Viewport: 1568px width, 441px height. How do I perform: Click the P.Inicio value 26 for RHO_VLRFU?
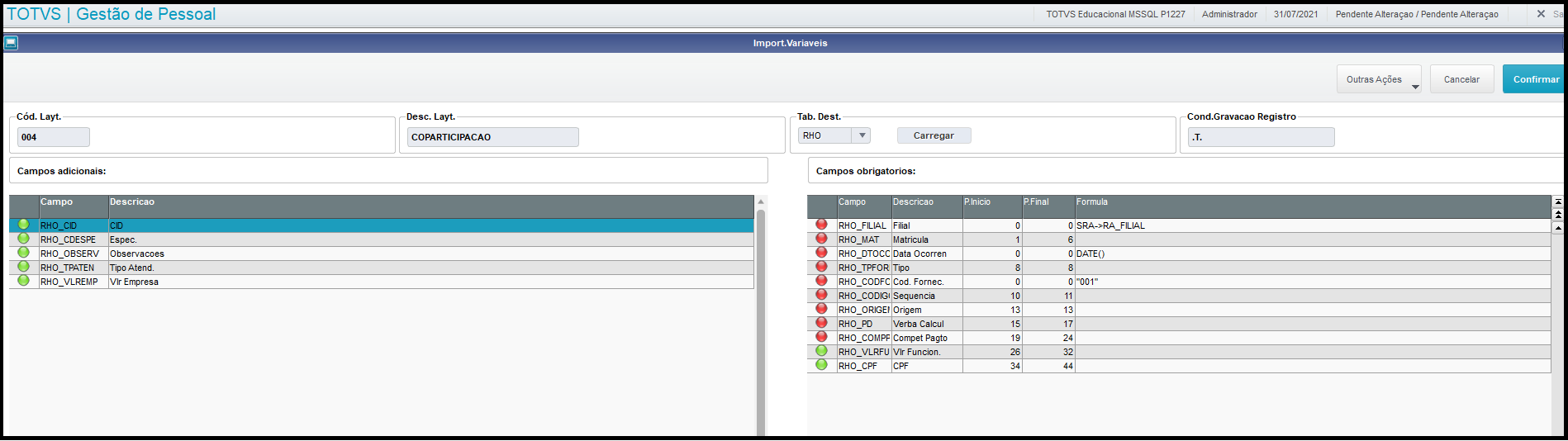(x=992, y=352)
